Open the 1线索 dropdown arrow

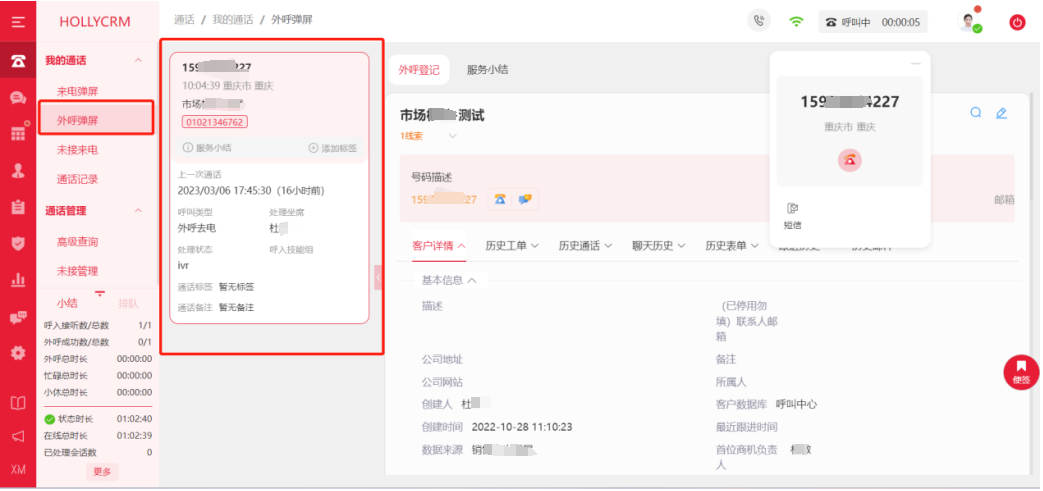[x=452, y=136]
